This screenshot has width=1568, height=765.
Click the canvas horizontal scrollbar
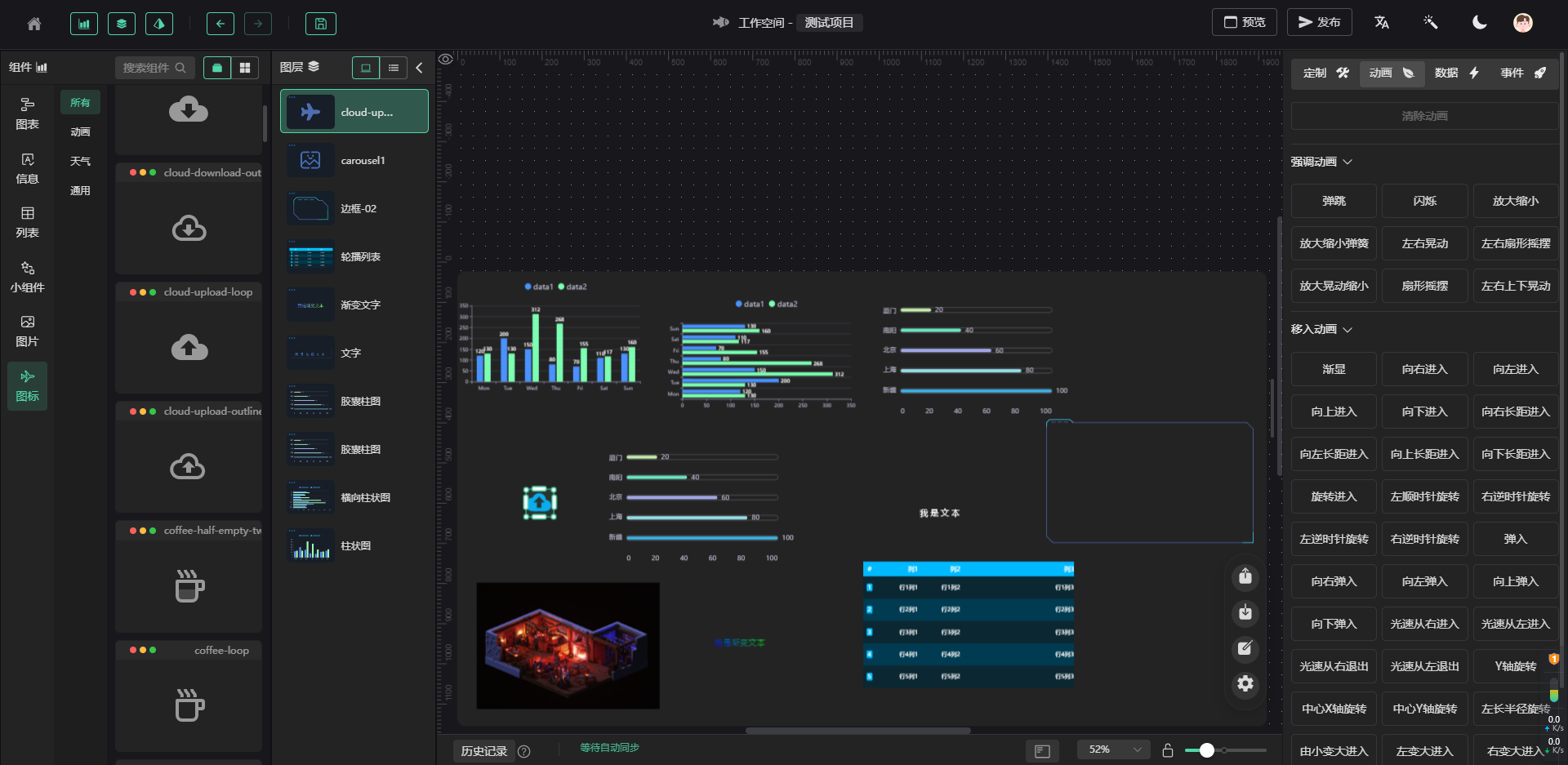858,731
